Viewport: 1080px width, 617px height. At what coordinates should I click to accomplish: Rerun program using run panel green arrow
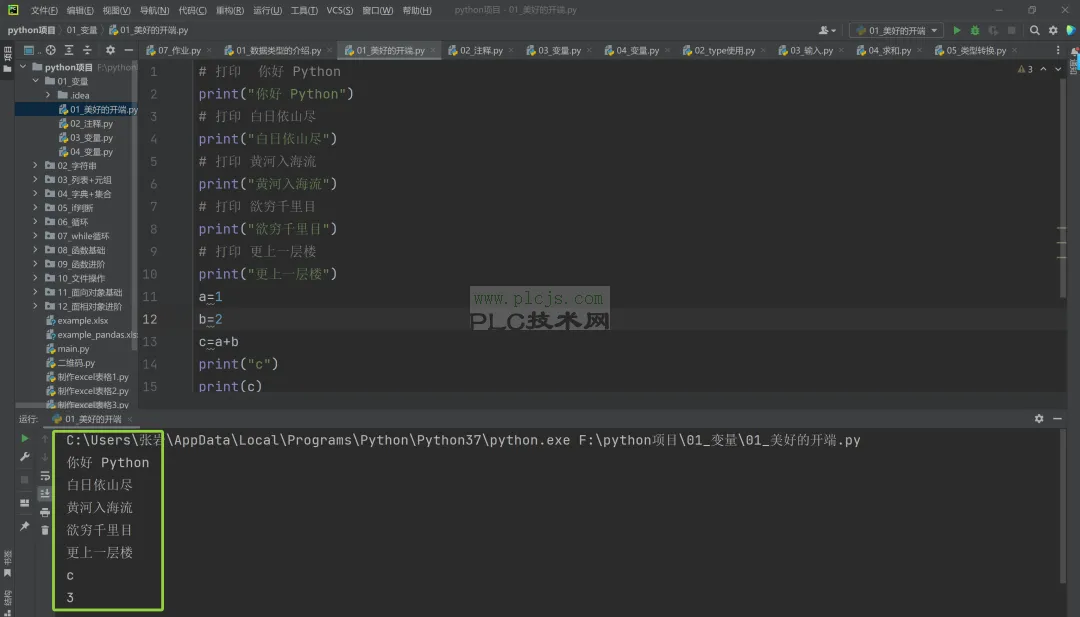click(x=25, y=439)
